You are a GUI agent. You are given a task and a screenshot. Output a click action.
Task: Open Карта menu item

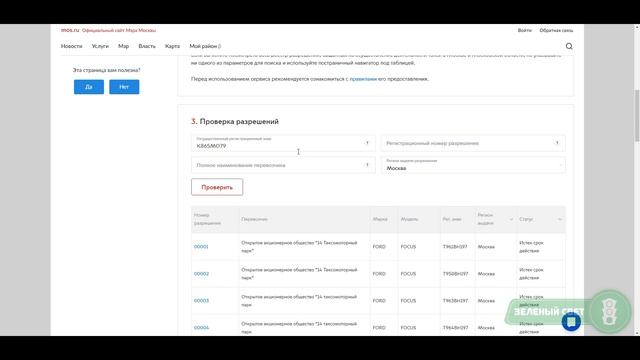[172, 46]
